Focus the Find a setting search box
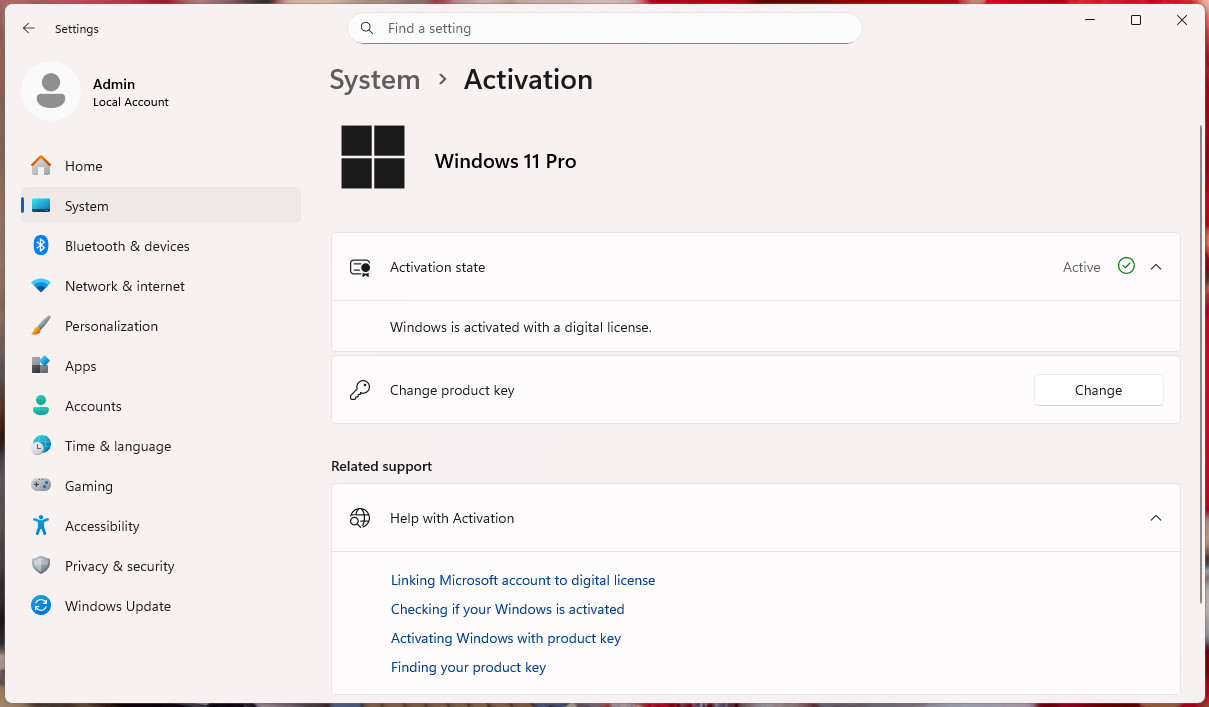This screenshot has height=707, width=1209. click(x=604, y=28)
